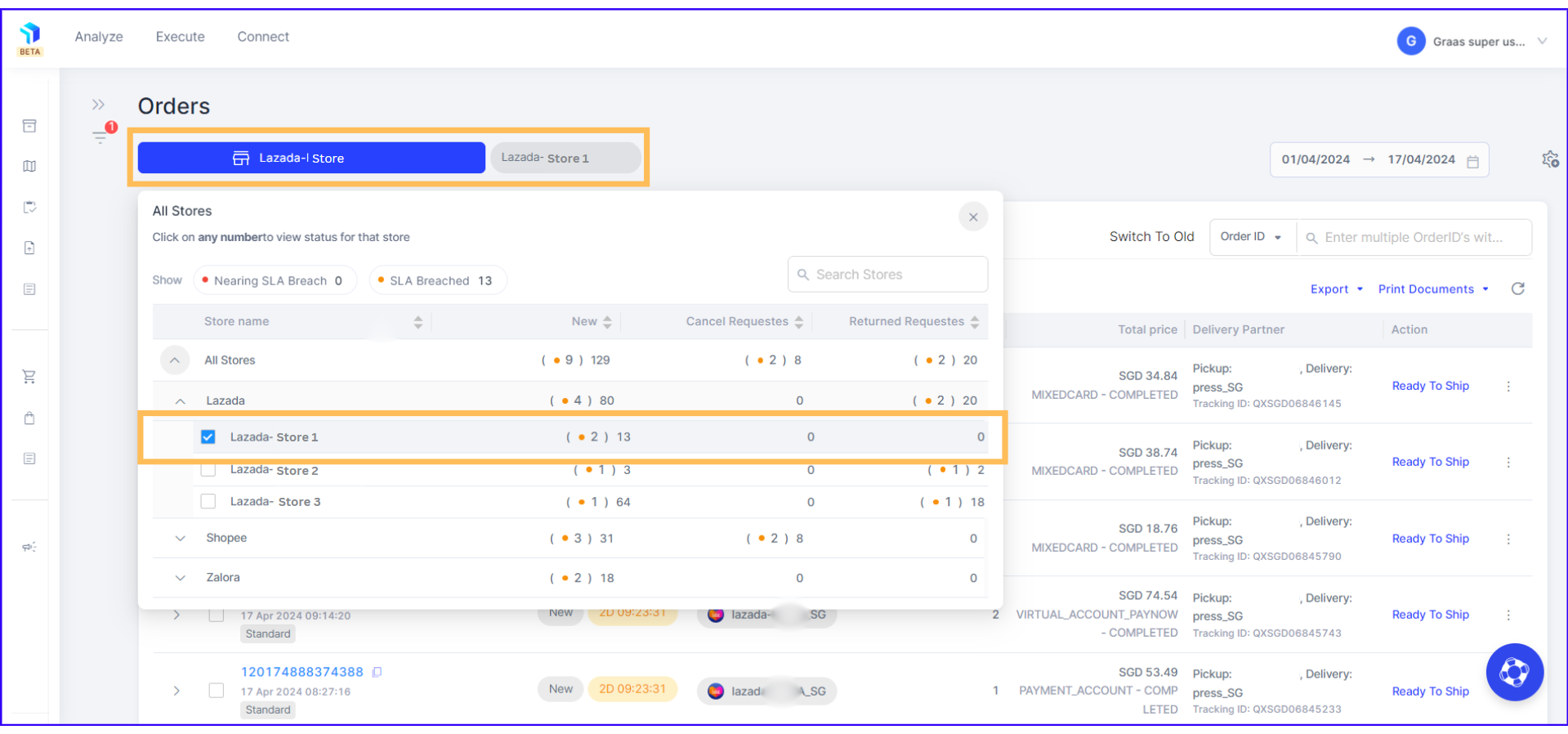Toggle the Nearing SLA Breach filter
This screenshot has height=734, width=1568.
tap(275, 280)
